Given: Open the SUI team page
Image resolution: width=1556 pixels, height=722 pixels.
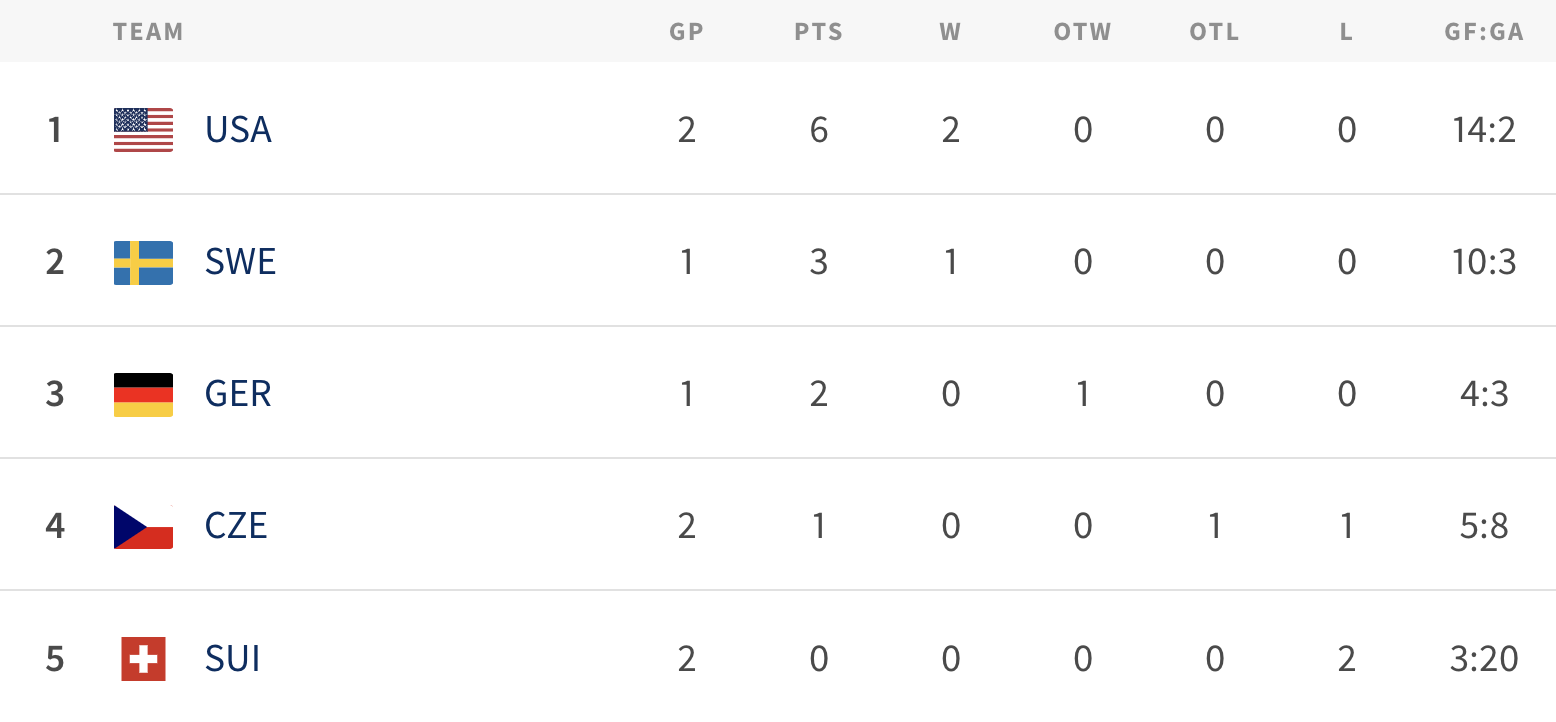Looking at the screenshot, I should tap(233, 658).
